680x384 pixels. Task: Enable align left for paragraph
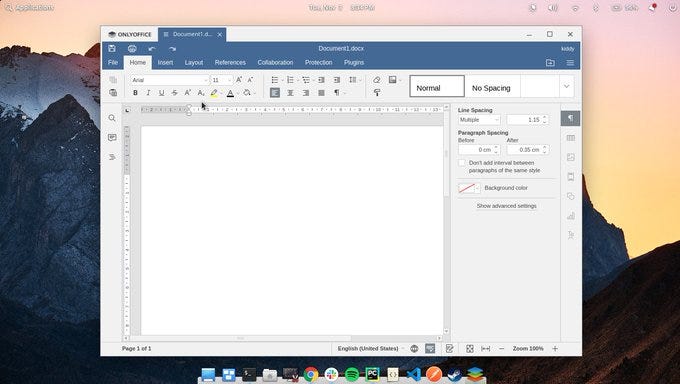click(275, 92)
